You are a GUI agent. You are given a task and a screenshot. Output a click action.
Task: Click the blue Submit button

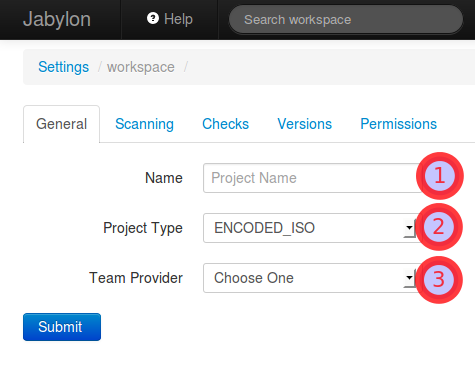tap(62, 327)
